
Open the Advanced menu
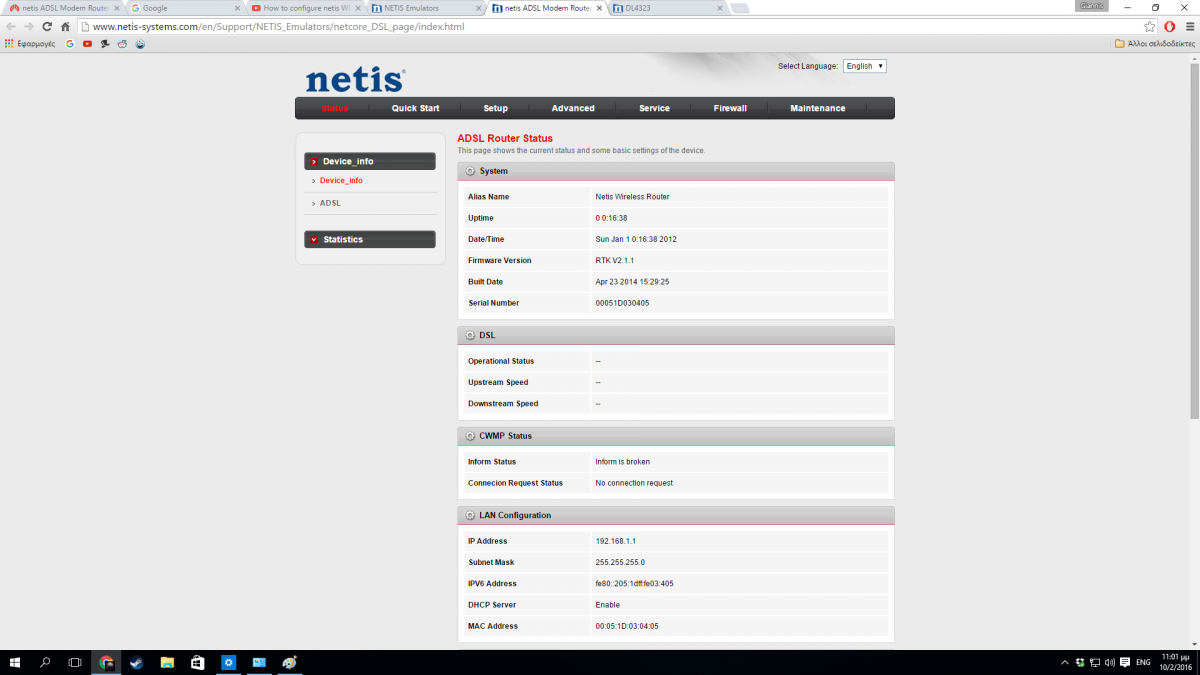point(573,108)
